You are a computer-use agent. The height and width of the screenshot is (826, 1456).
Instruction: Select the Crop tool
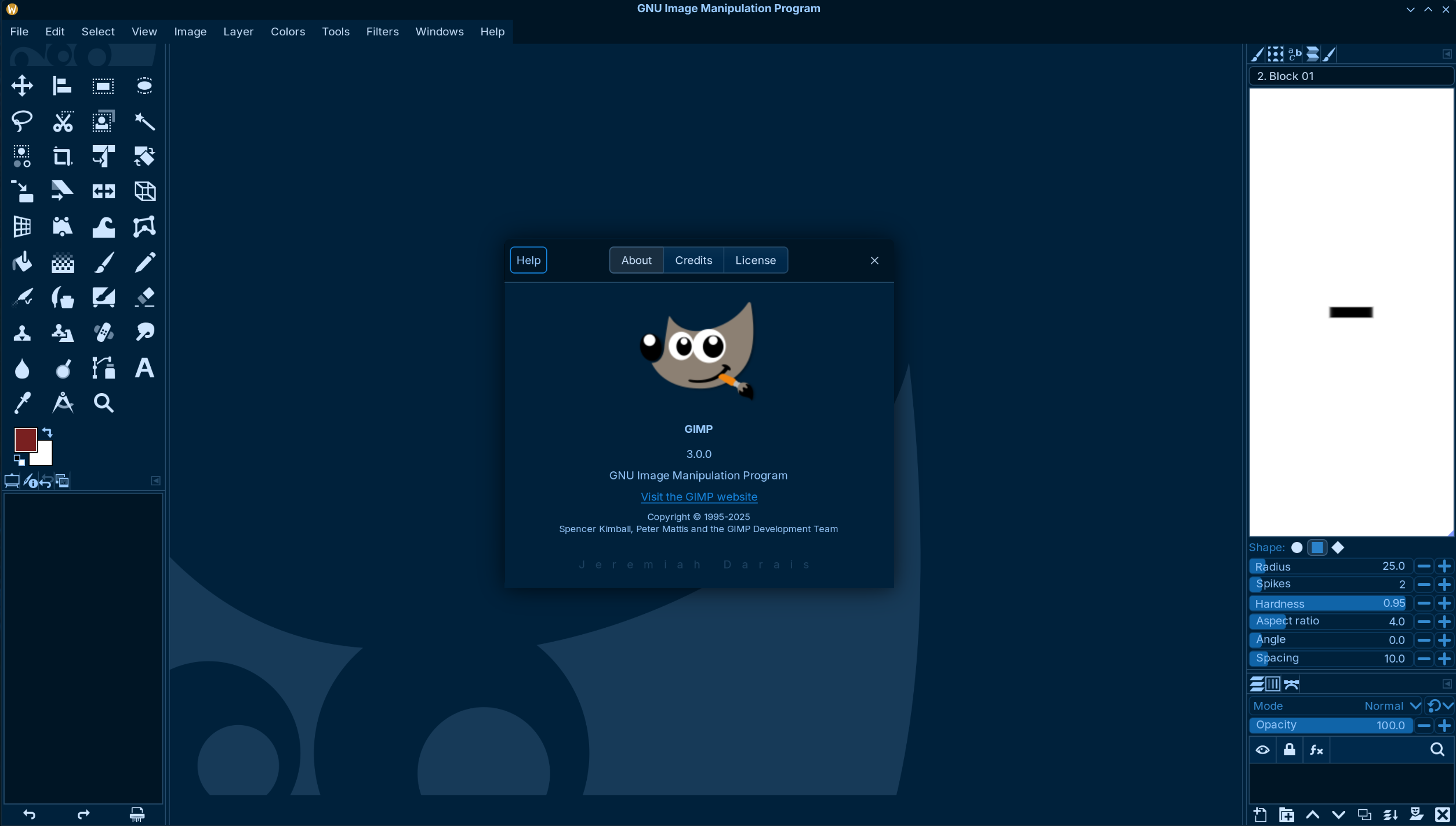coord(63,157)
